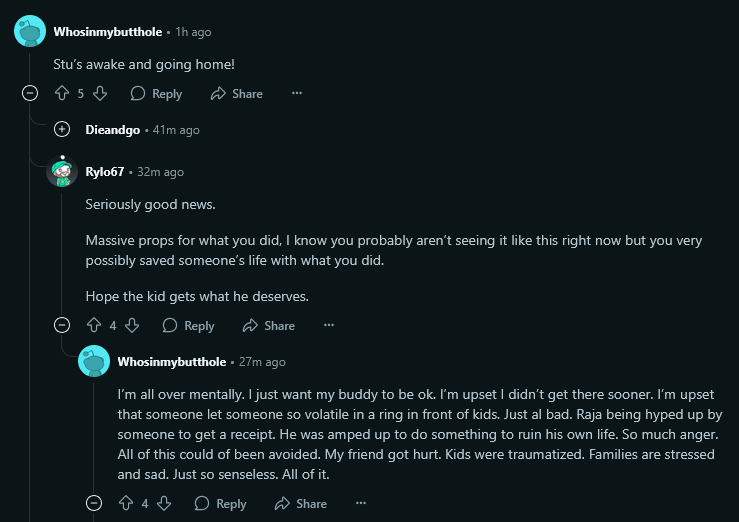Image resolution: width=739 pixels, height=522 pixels.
Task: Downvote the "Stu's awake and going home!" comment
Action: click(x=99, y=94)
